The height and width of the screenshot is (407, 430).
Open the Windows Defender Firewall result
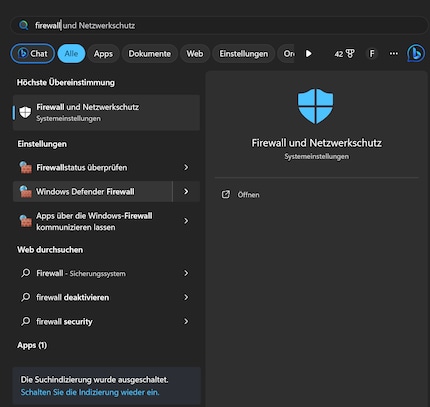(x=93, y=192)
